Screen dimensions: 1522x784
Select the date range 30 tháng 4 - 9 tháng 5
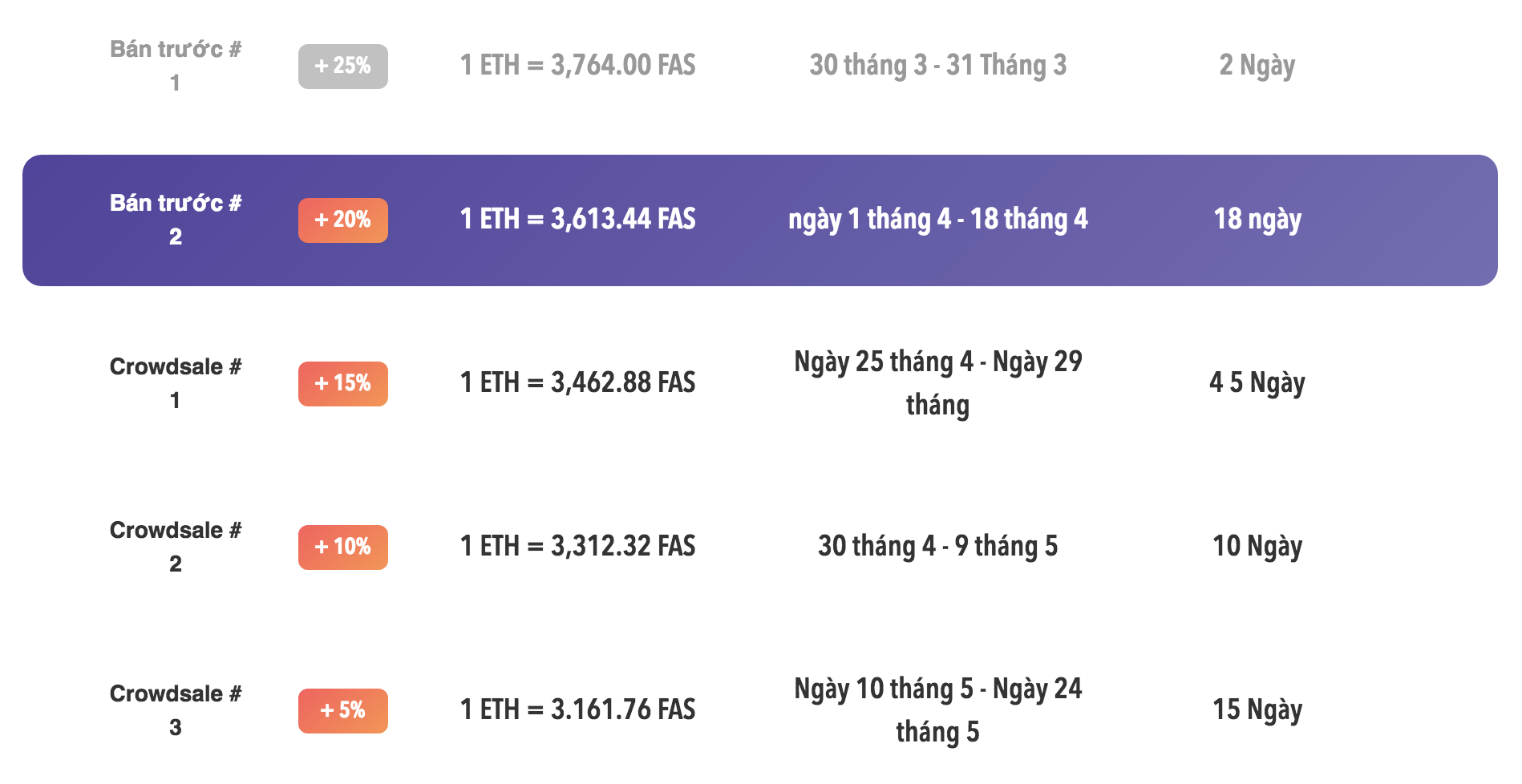(938, 546)
